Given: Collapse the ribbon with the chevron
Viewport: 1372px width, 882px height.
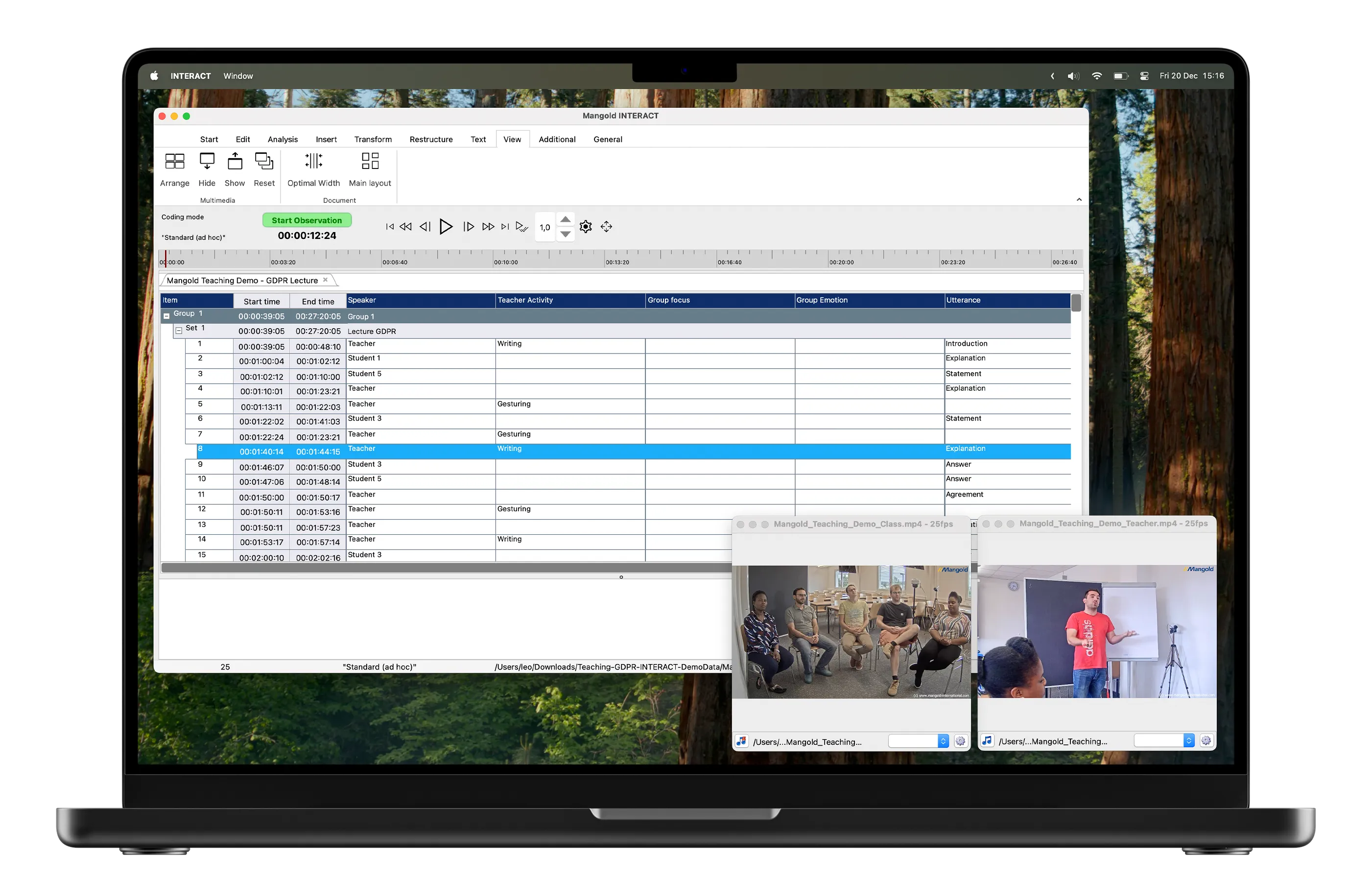Looking at the screenshot, I should coord(1079,200).
